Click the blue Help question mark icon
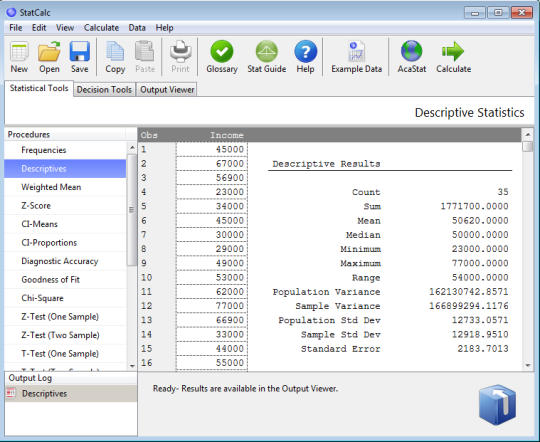 (305, 52)
